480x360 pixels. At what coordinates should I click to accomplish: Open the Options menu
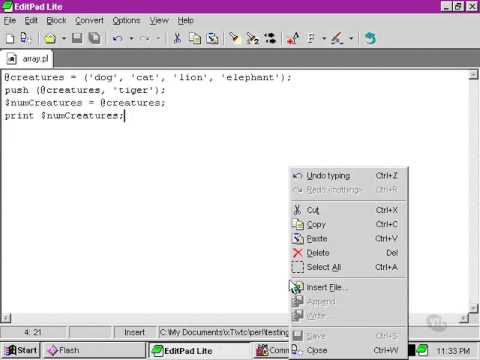tap(126, 21)
